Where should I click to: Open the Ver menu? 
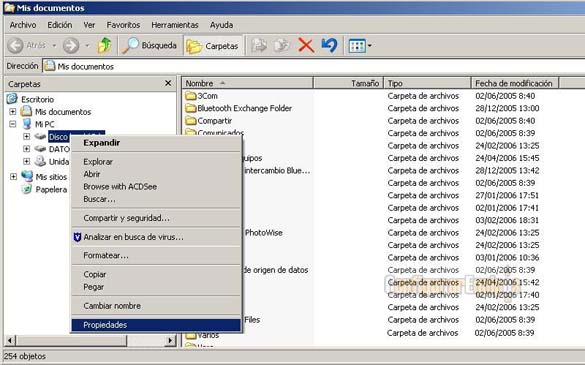click(89, 25)
